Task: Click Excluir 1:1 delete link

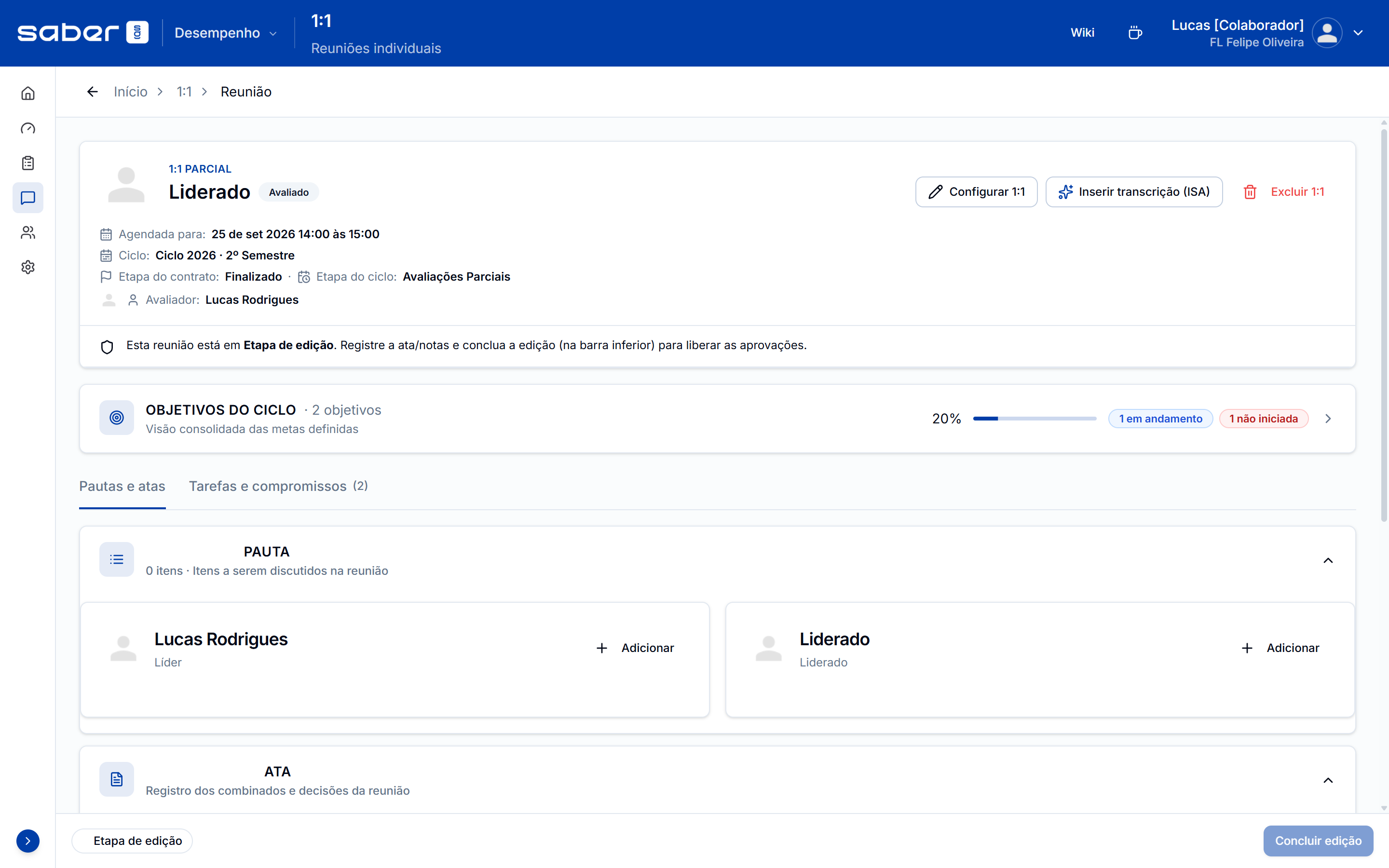Action: point(1284,192)
